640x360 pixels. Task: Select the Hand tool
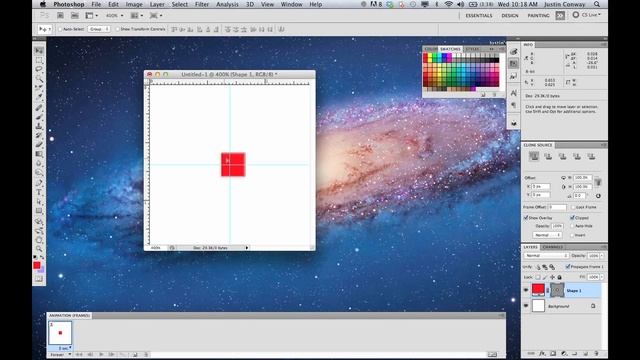pos(39,240)
